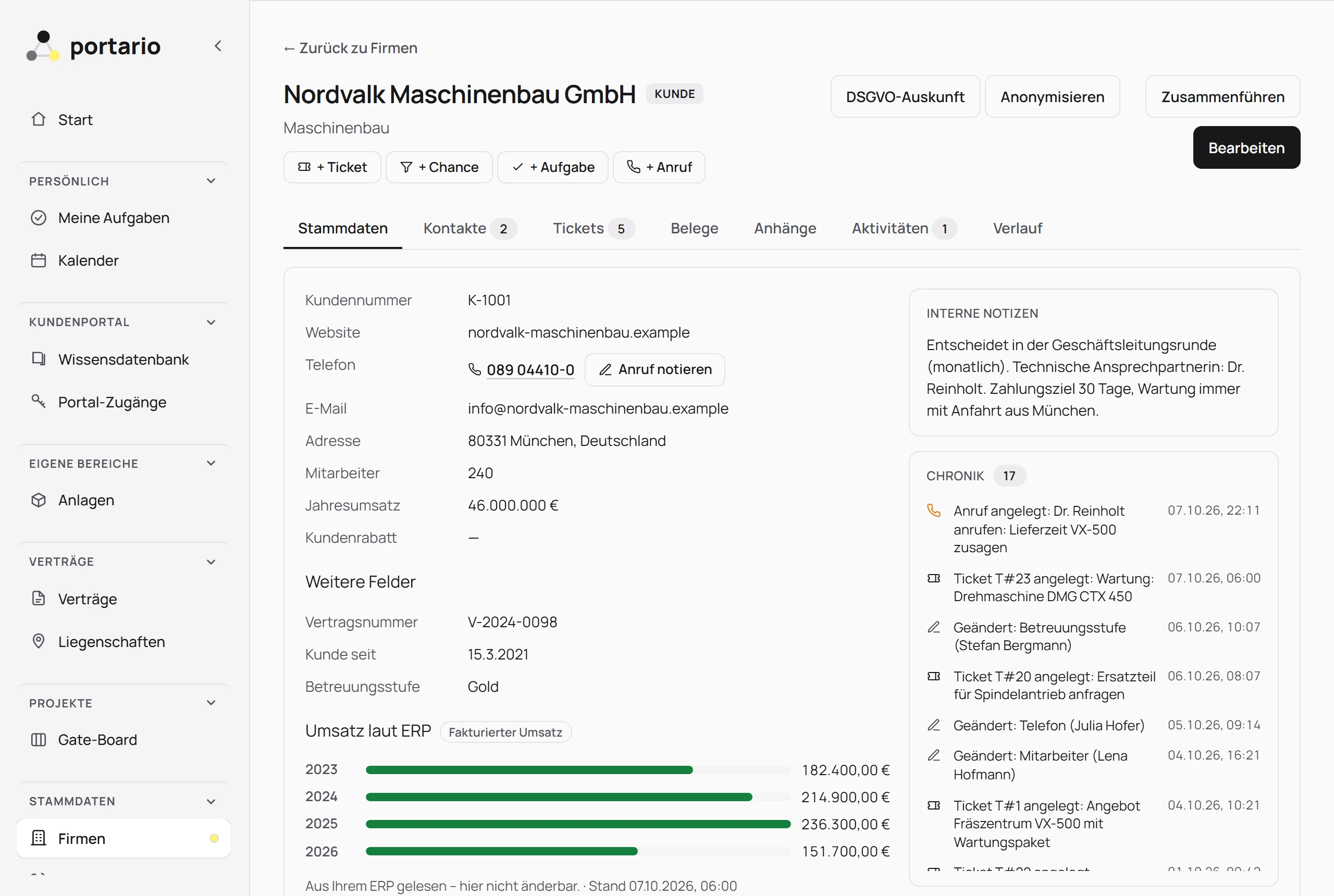Click Zusammenführen button
This screenshot has width=1334, height=896.
[x=1222, y=96]
